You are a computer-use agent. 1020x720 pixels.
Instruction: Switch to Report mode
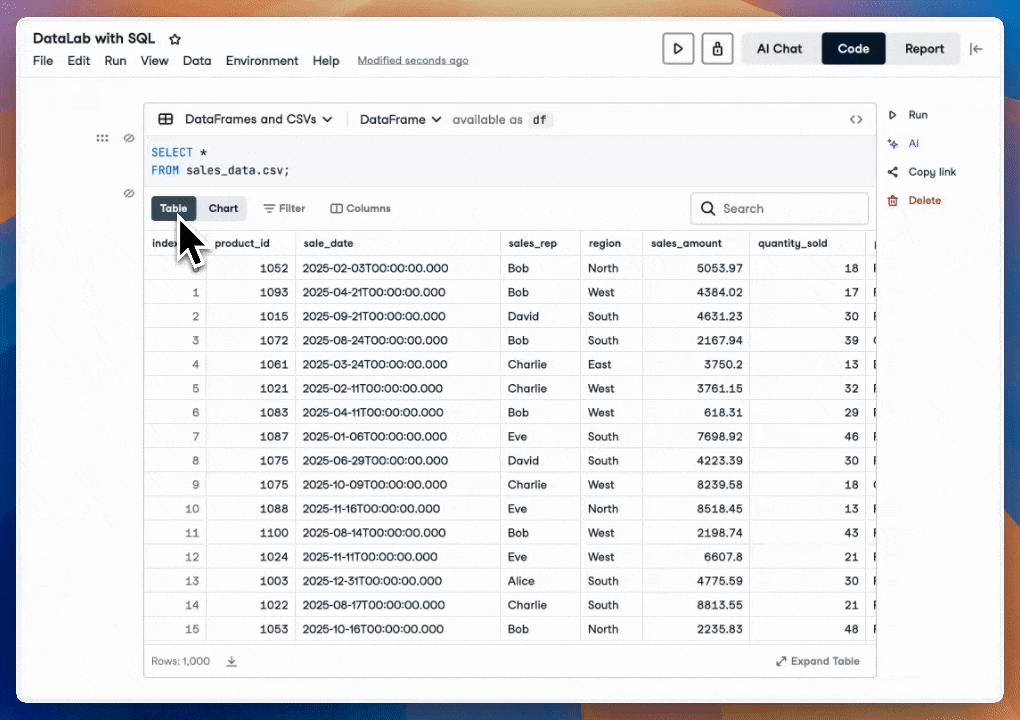(x=924, y=49)
